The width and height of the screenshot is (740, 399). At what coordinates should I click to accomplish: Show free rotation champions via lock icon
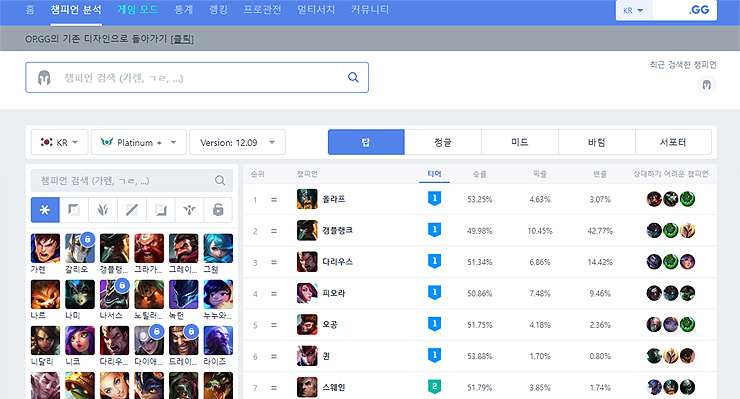click(x=218, y=210)
